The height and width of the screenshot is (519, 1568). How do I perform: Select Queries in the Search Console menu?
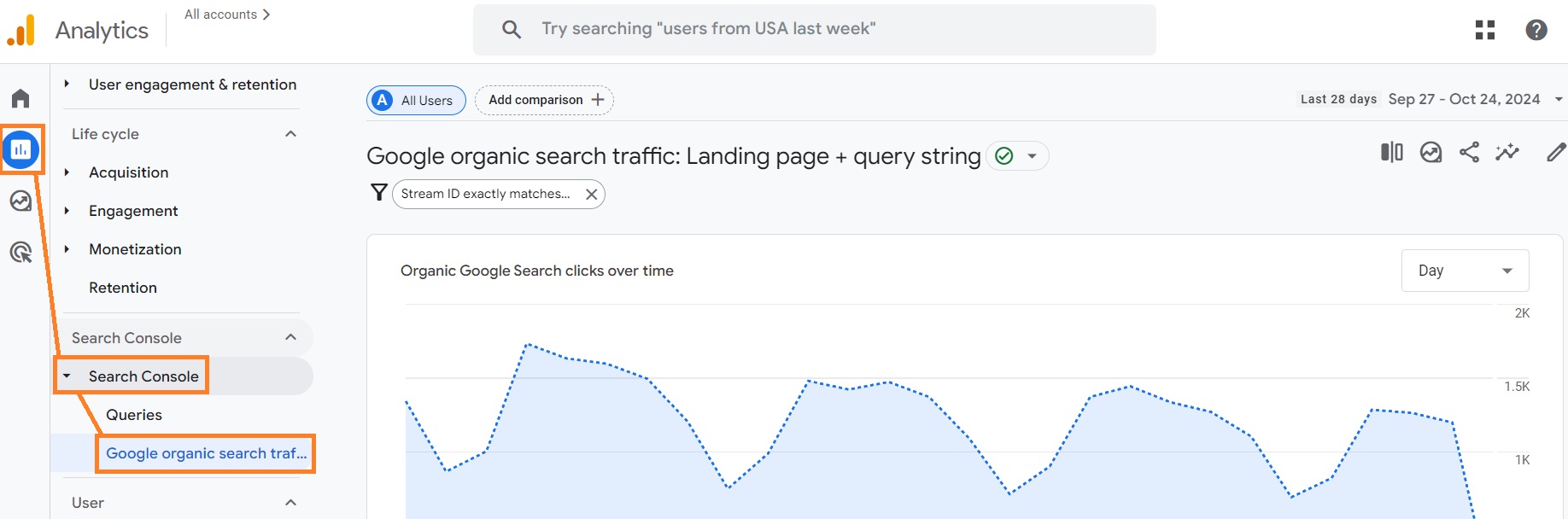click(134, 415)
